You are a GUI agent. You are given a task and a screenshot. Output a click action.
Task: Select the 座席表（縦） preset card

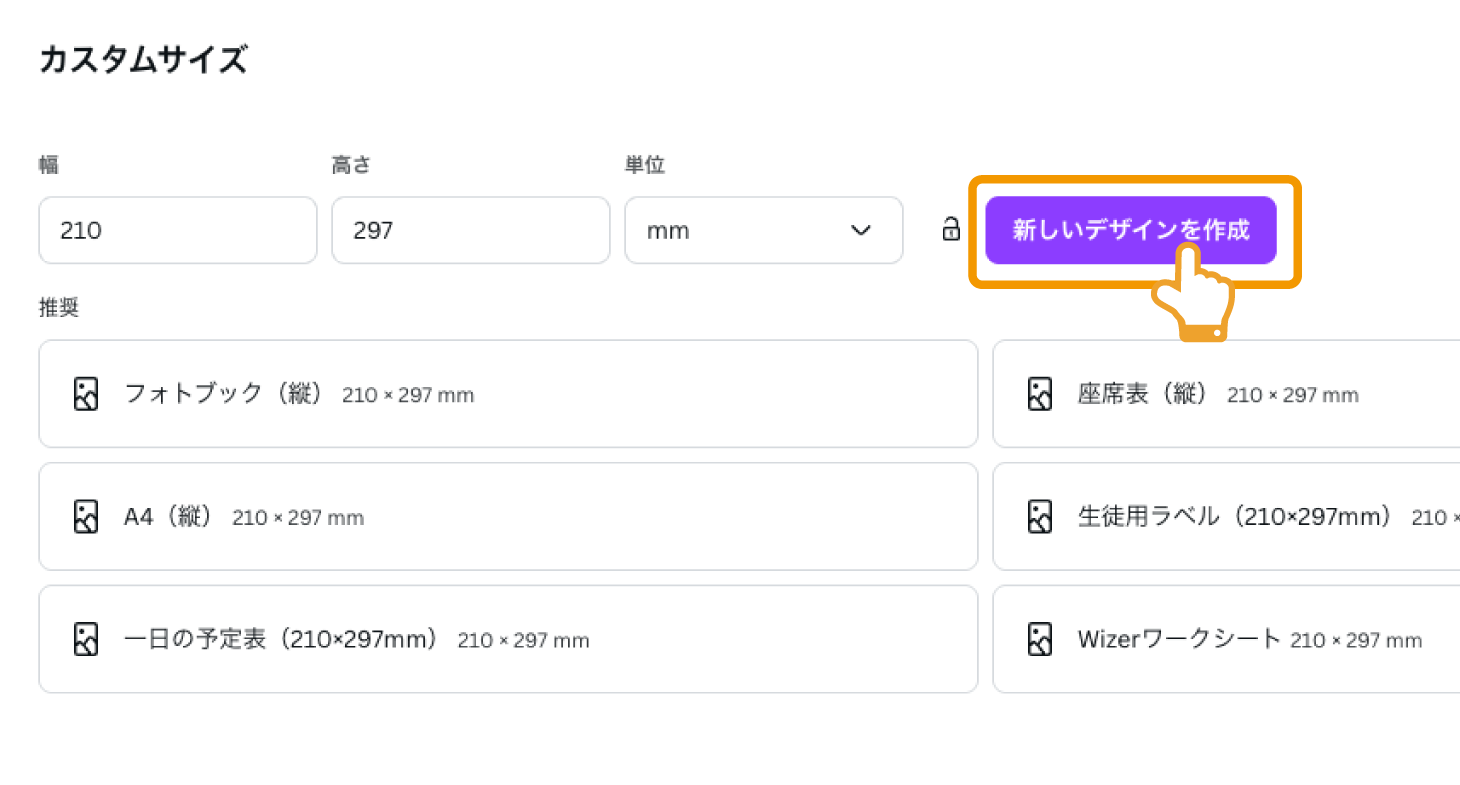point(1200,393)
